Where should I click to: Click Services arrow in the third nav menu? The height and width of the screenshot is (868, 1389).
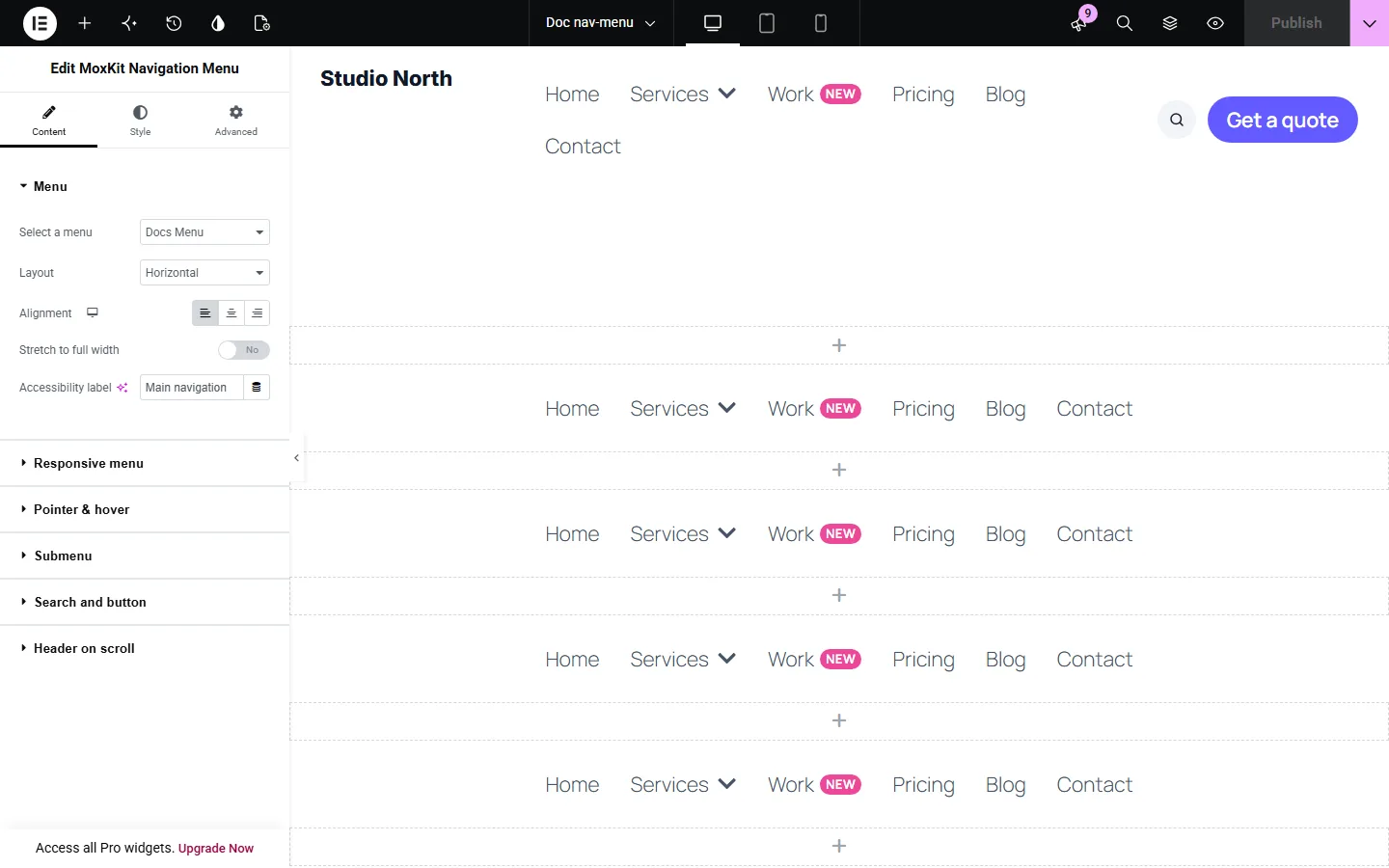(x=727, y=533)
